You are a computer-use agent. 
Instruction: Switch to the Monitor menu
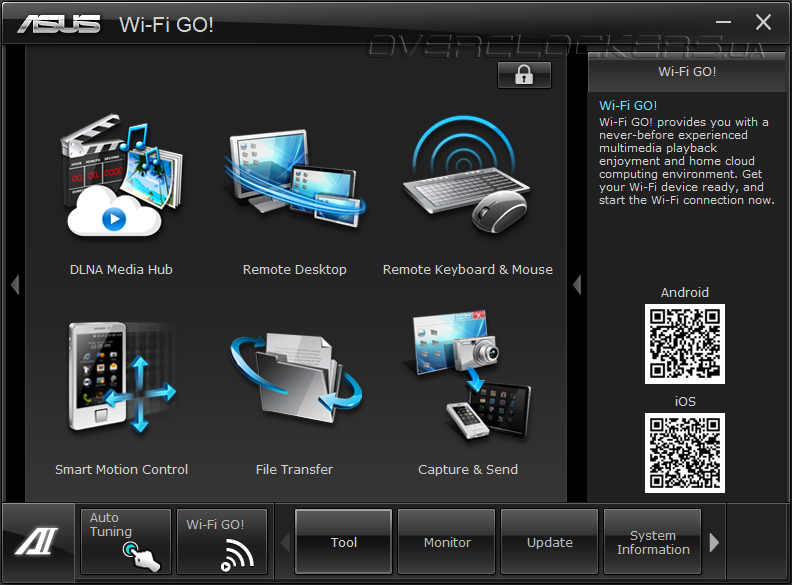[x=447, y=542]
